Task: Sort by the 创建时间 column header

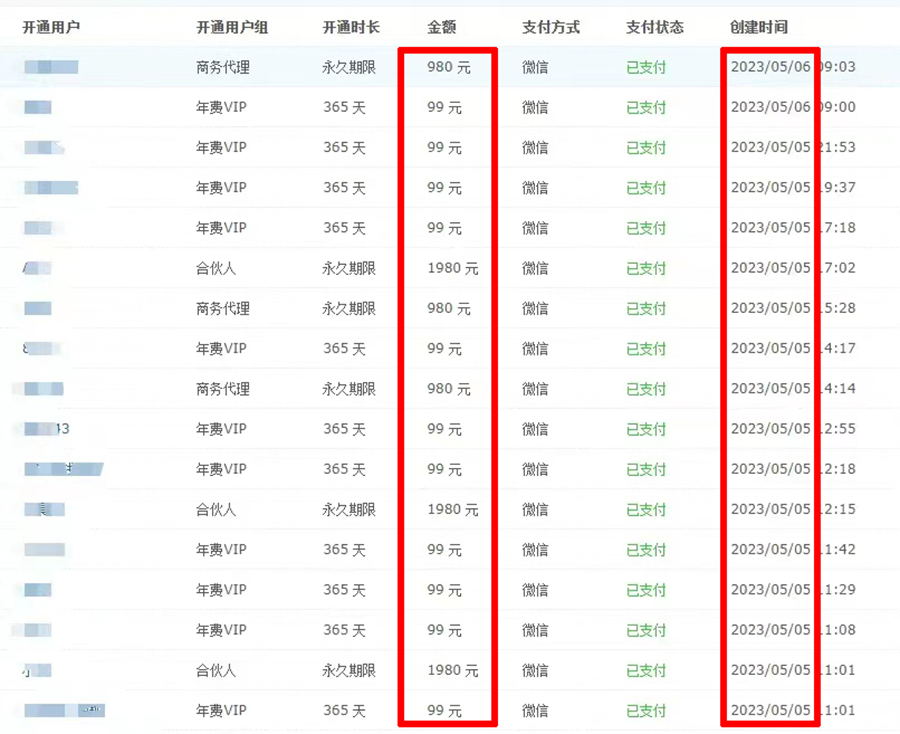Action: click(x=759, y=27)
